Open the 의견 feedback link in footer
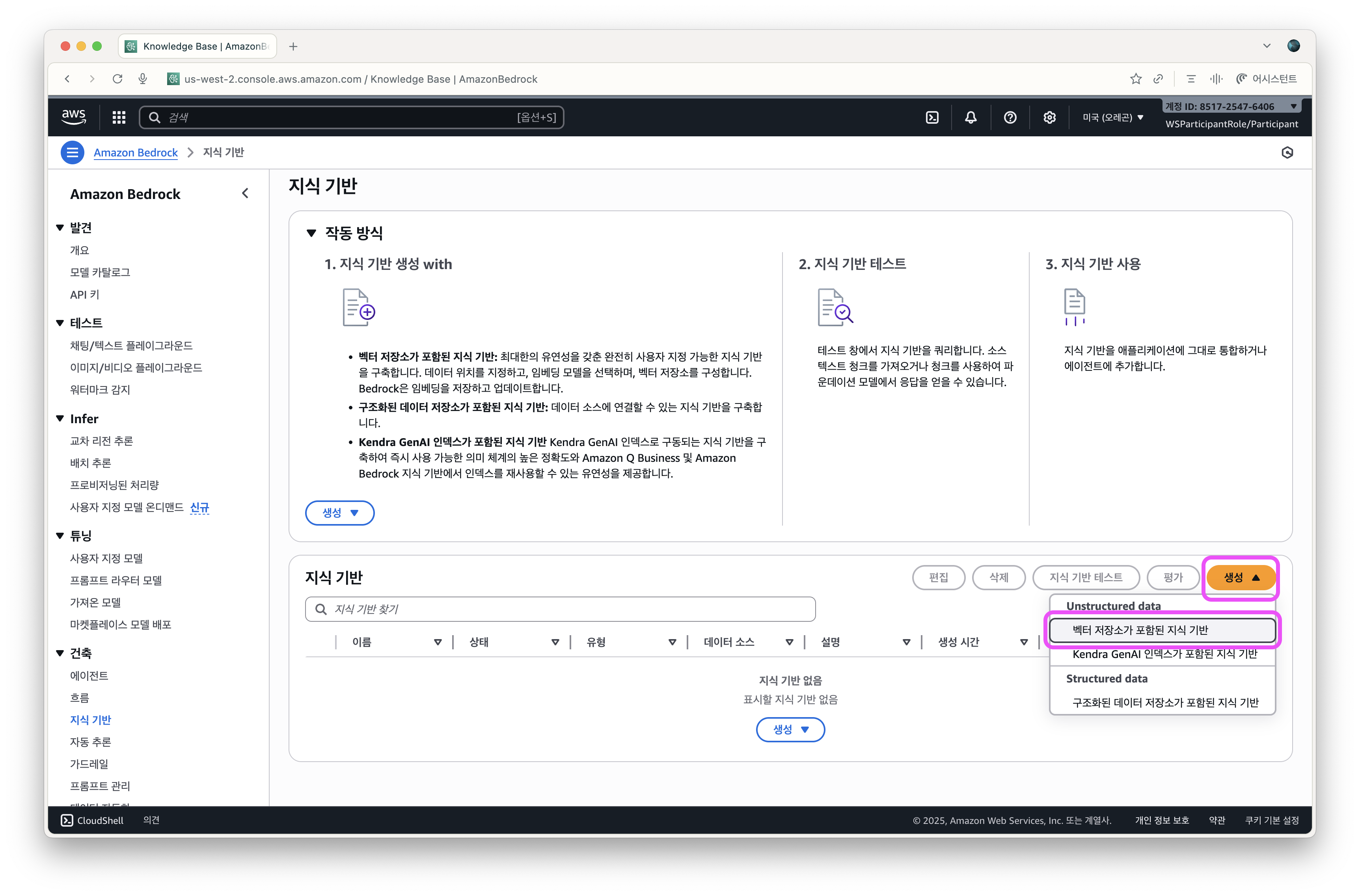 [x=151, y=820]
